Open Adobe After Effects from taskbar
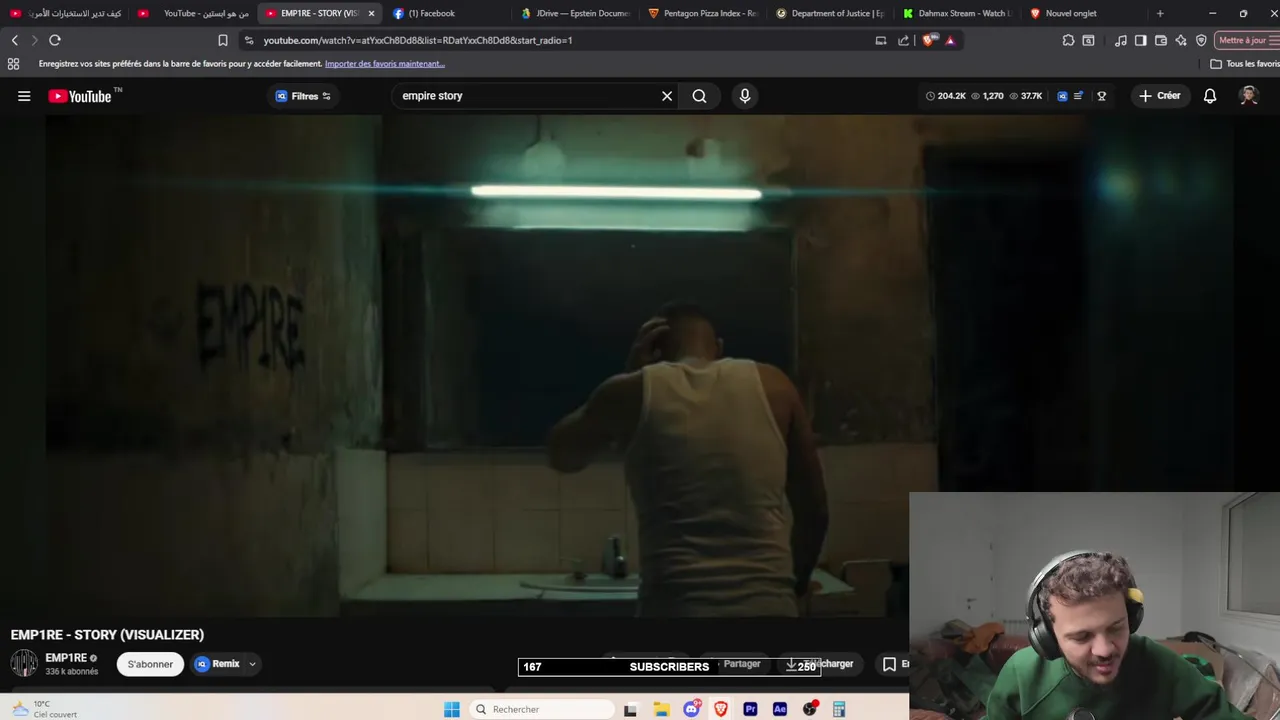 click(780, 709)
